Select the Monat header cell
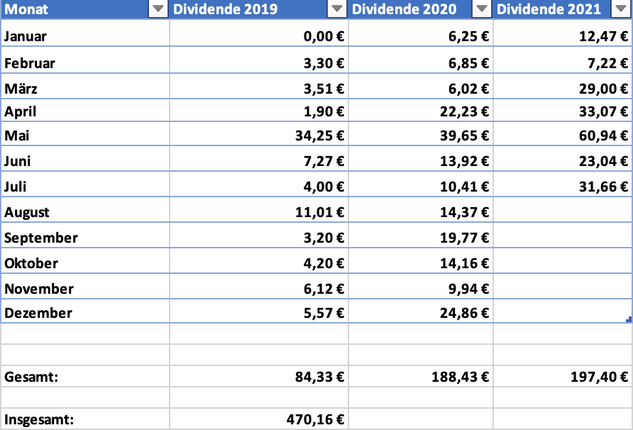 (x=85, y=9)
